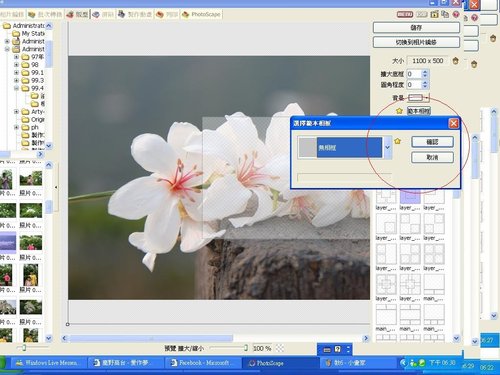Collapse the left panel with the arrow handle

coord(56,187)
